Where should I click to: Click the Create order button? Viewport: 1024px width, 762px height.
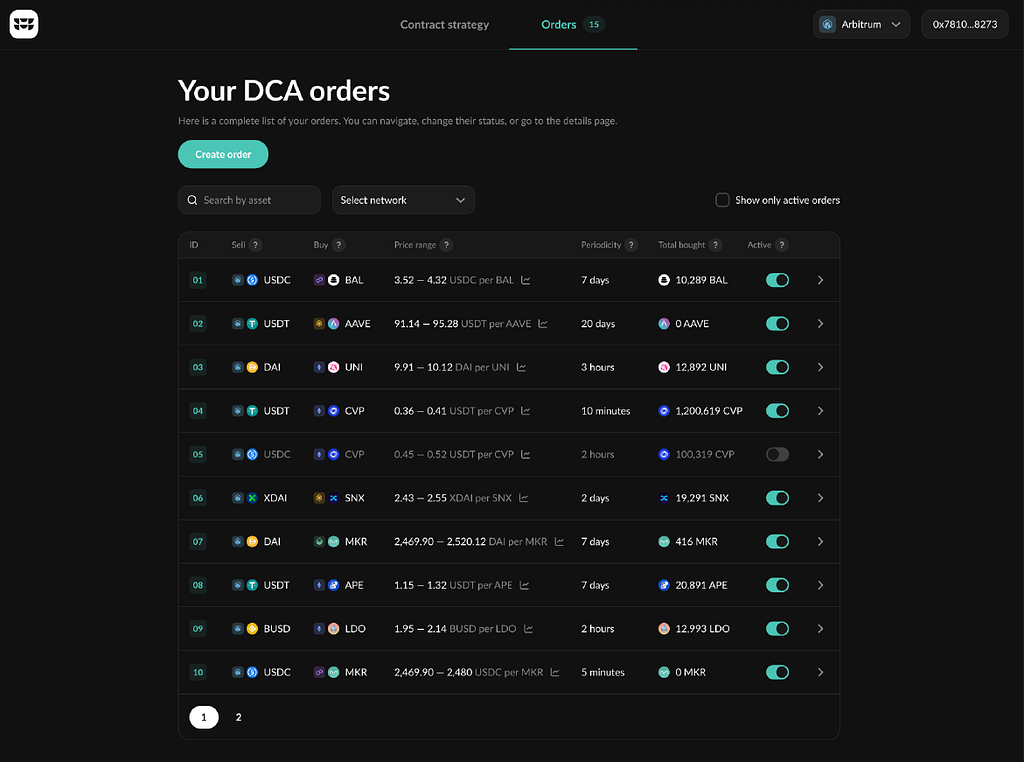223,154
